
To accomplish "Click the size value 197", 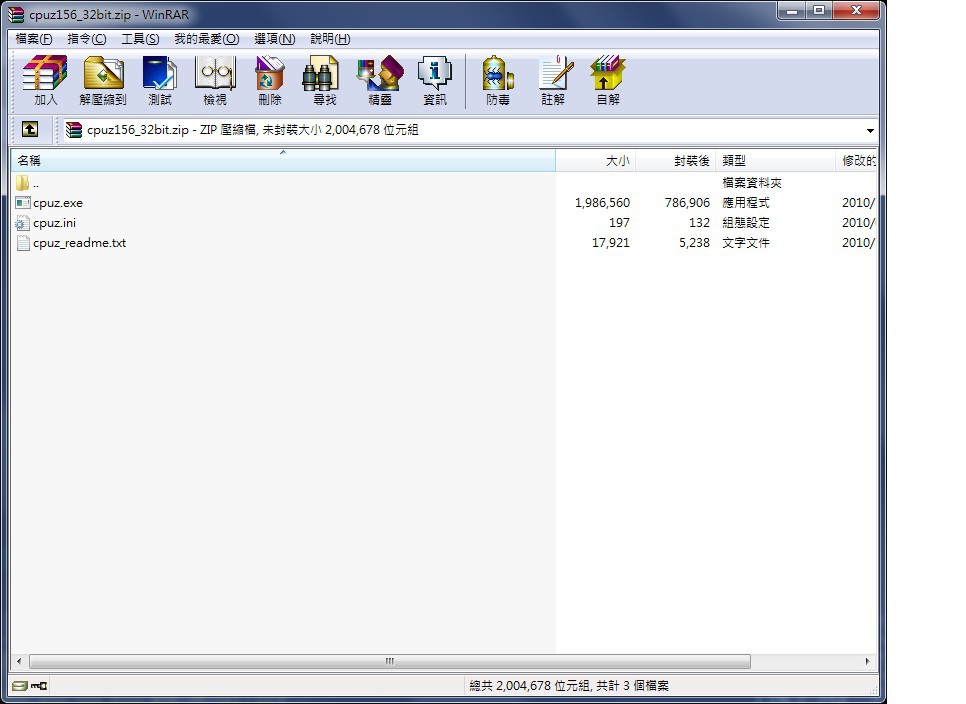I will (619, 222).
